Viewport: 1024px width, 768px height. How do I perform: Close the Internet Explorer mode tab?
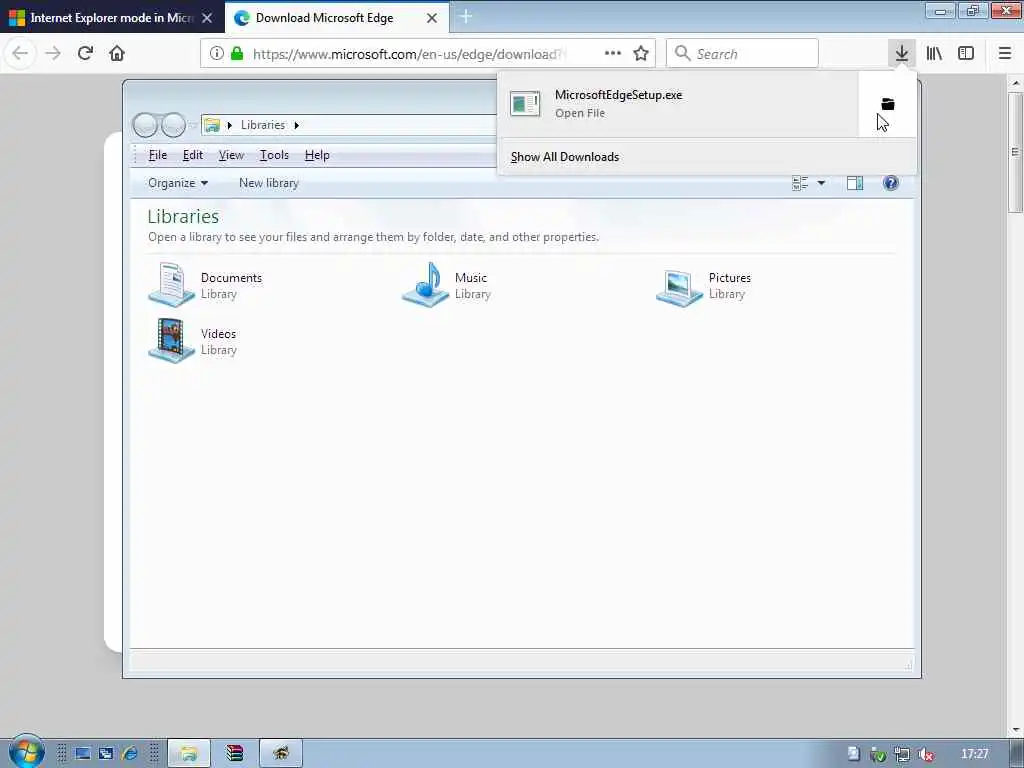pos(207,18)
